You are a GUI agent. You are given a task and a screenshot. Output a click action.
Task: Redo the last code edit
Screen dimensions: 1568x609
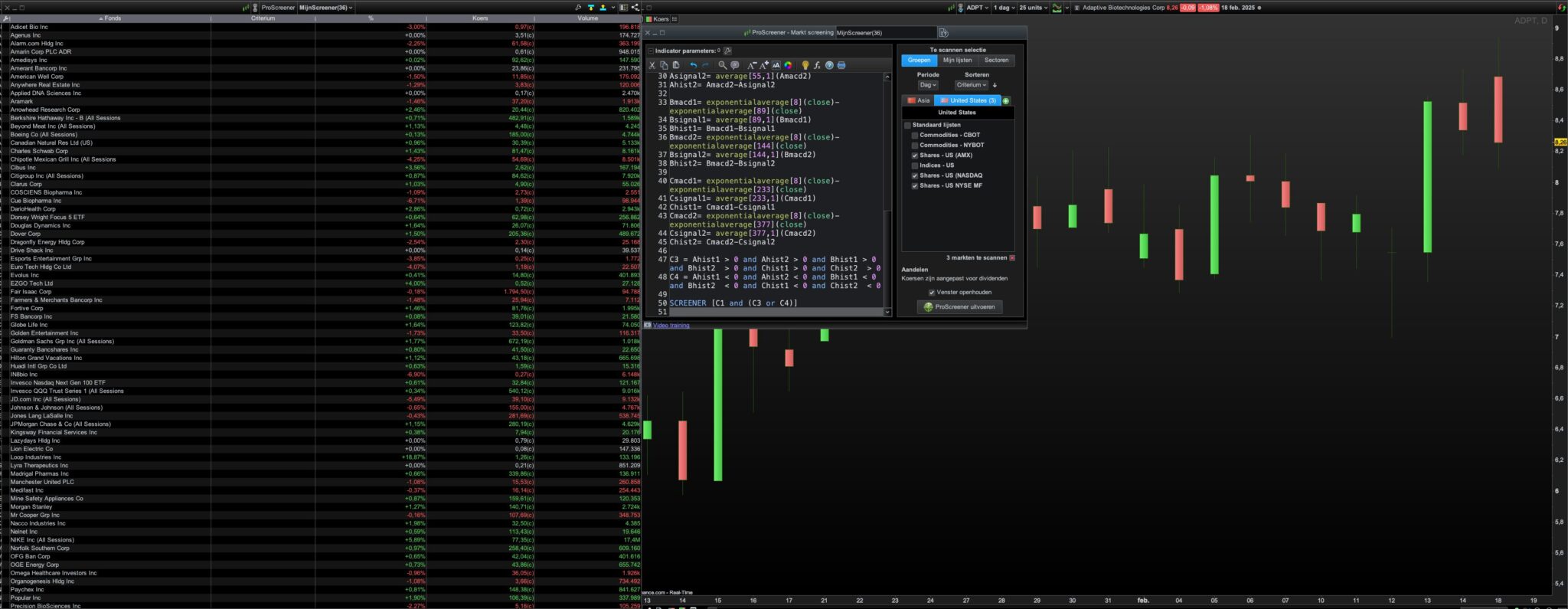706,65
